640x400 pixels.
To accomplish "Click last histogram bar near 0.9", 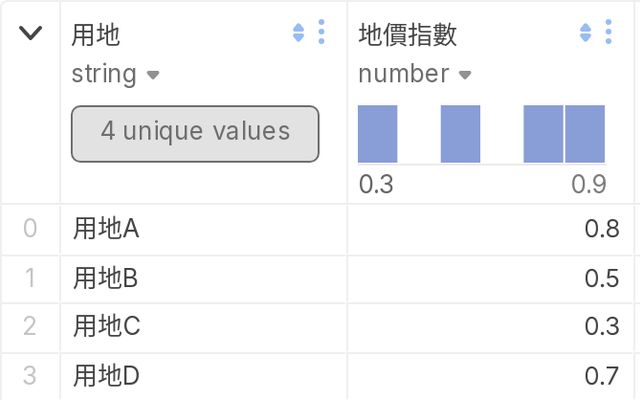I will (x=585, y=134).
